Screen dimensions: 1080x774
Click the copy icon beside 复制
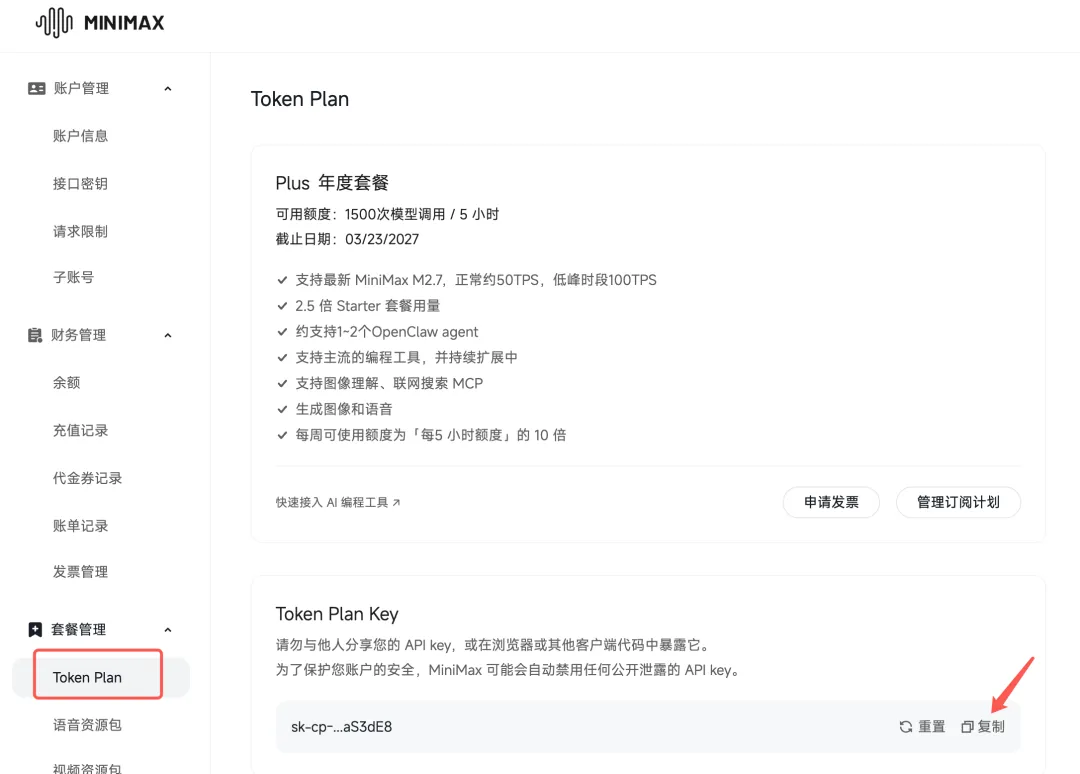pyautogui.click(x=967, y=726)
